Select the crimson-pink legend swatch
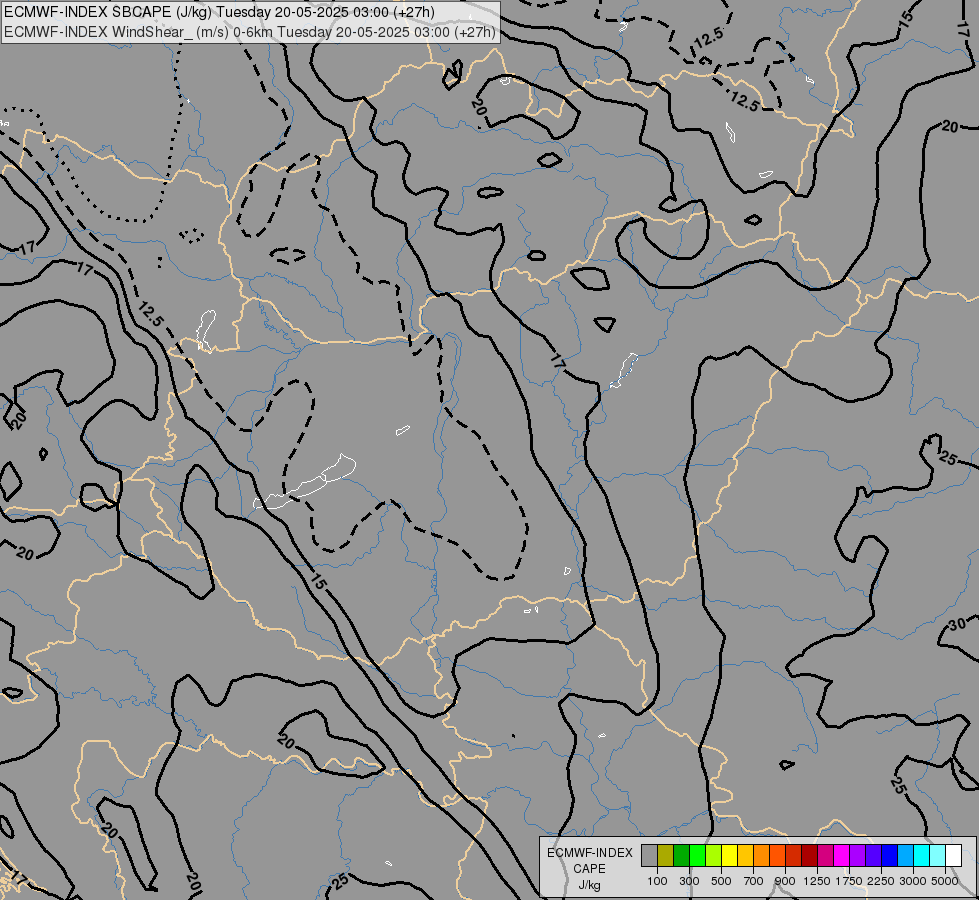Viewport: 979px width, 900px height. tap(825, 855)
